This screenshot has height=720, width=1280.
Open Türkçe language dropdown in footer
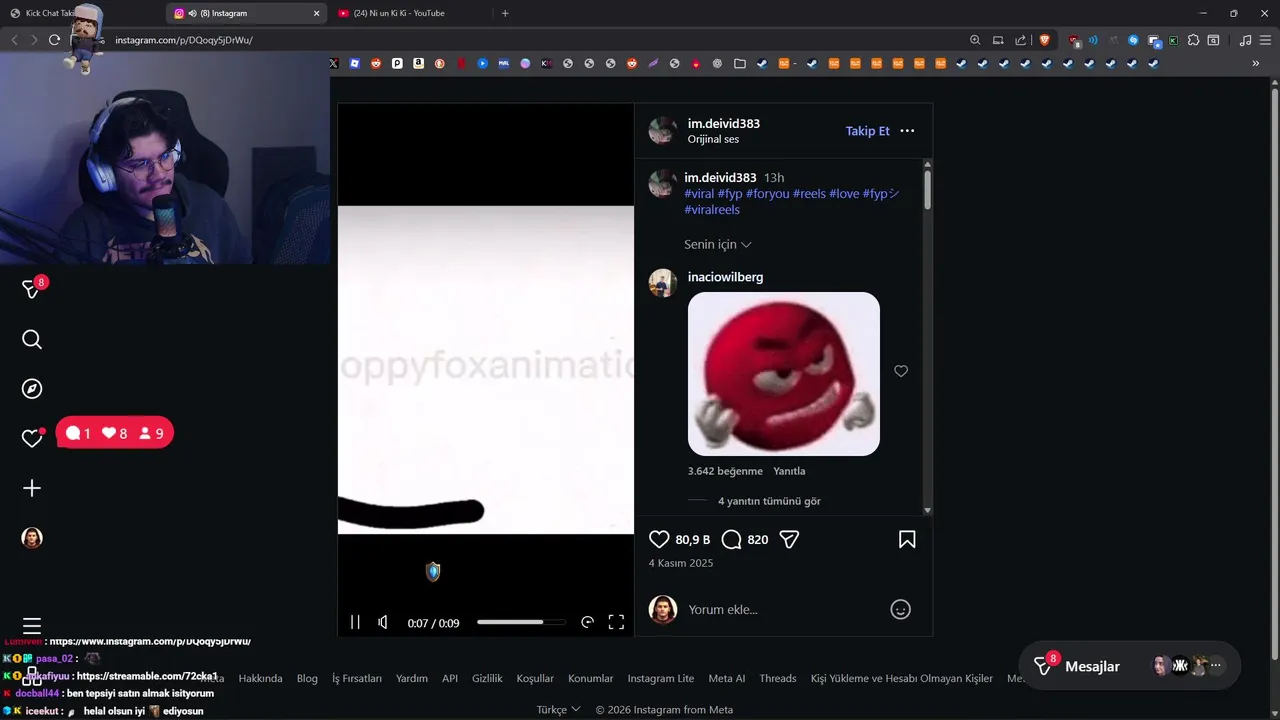[x=558, y=710]
